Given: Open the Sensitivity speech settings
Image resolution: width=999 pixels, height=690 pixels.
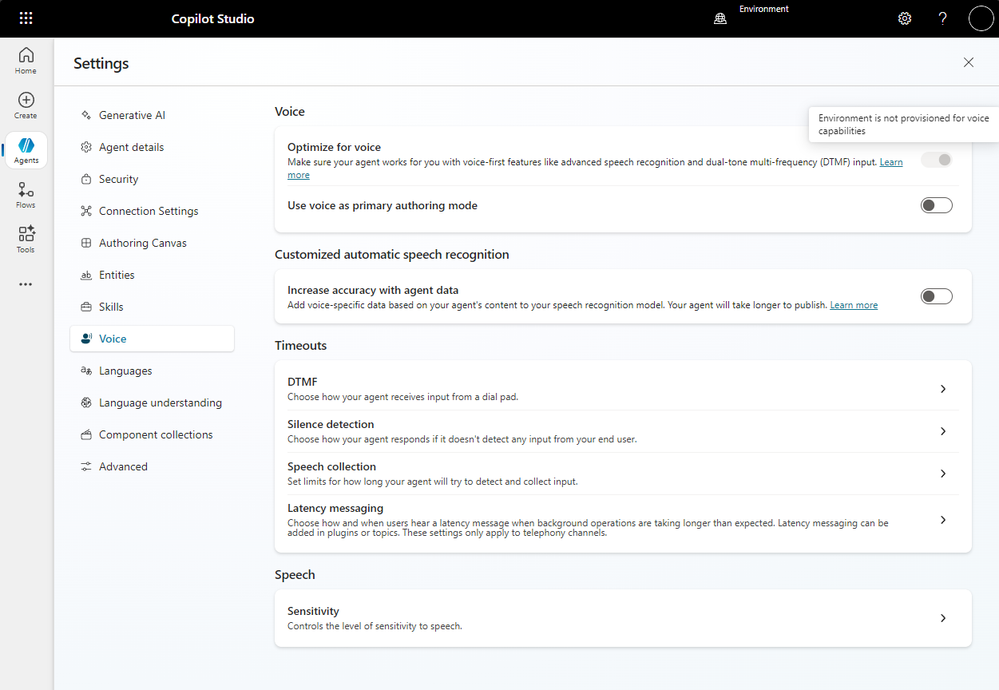Looking at the screenshot, I should (x=942, y=618).
